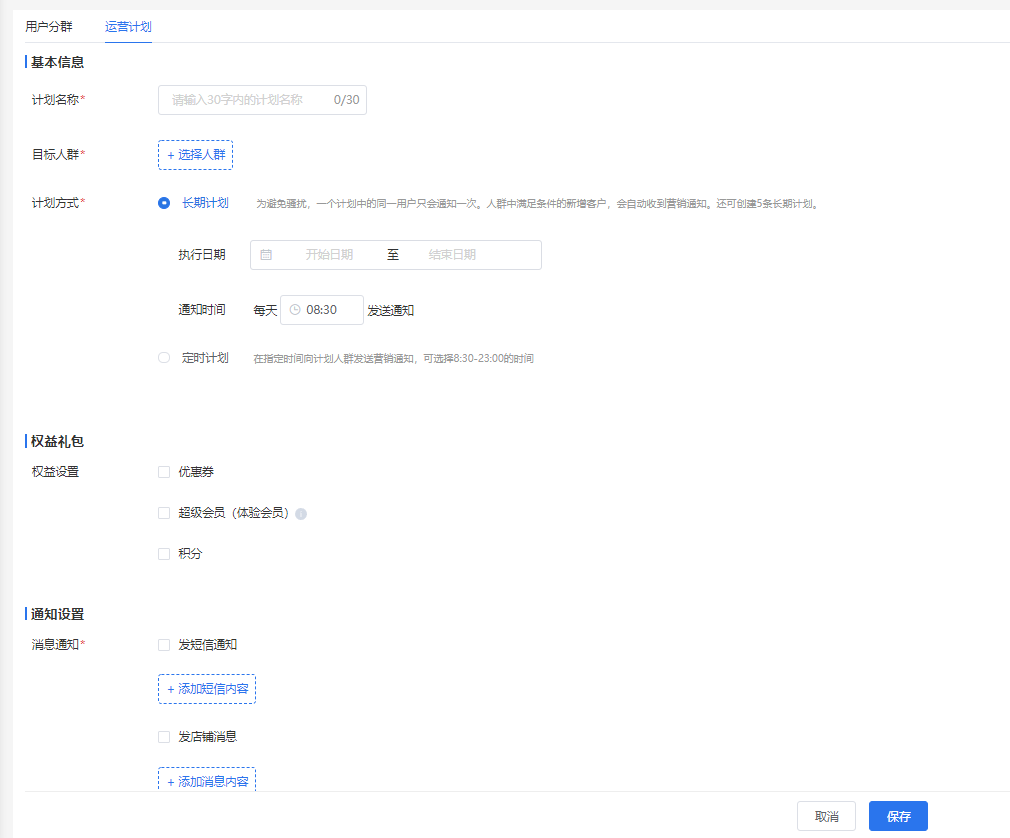Click the calendar icon in date range field

click(266, 254)
